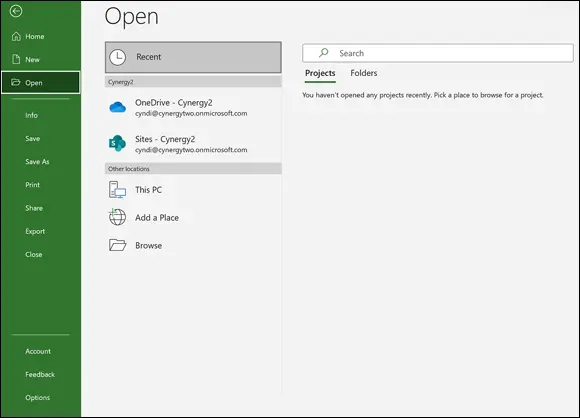Select This PC location
This screenshot has height=418, width=580.
coord(193,190)
